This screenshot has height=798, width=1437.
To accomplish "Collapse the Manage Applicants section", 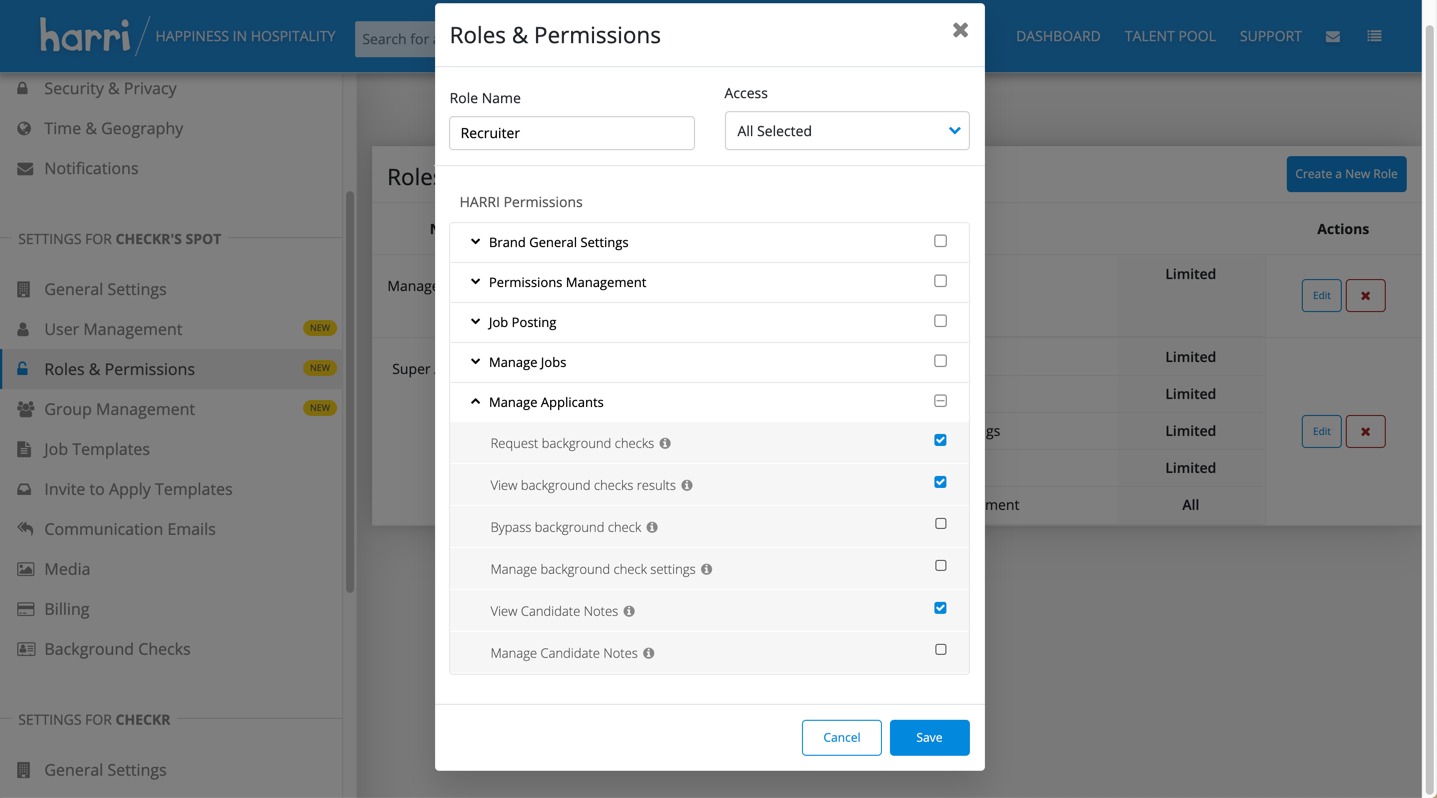I will pos(475,402).
